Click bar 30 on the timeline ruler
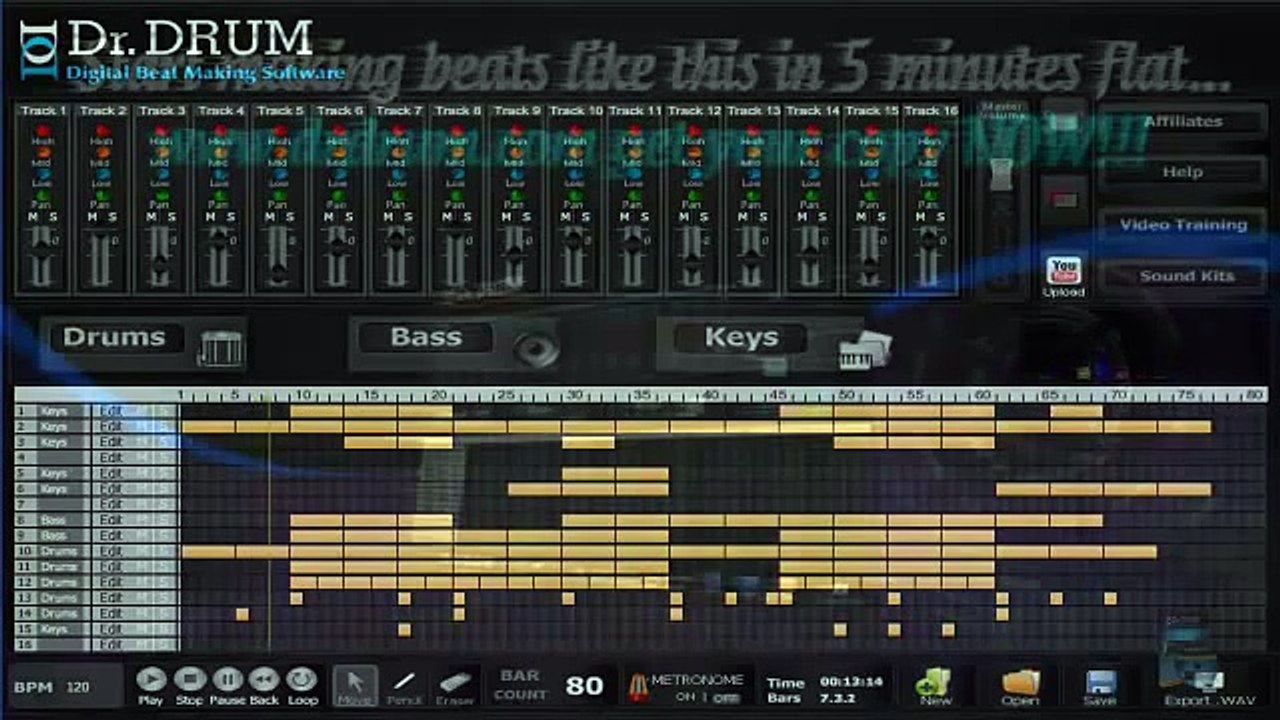This screenshot has width=1280, height=720. (x=575, y=395)
